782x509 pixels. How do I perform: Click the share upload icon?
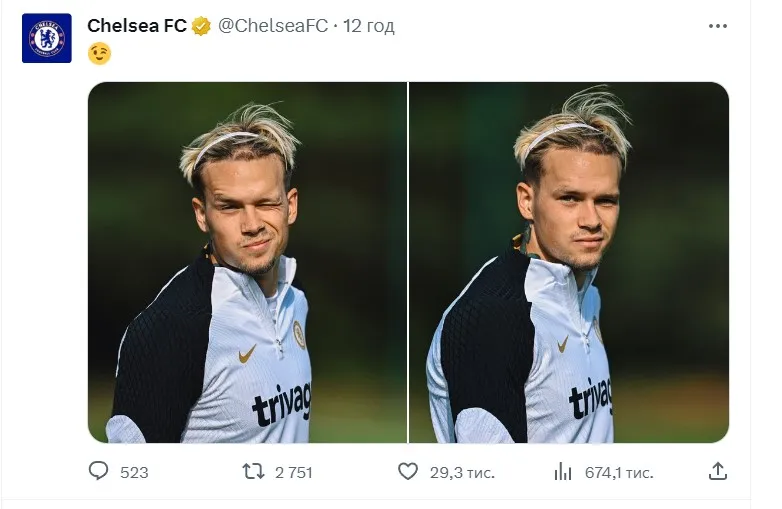coord(717,471)
